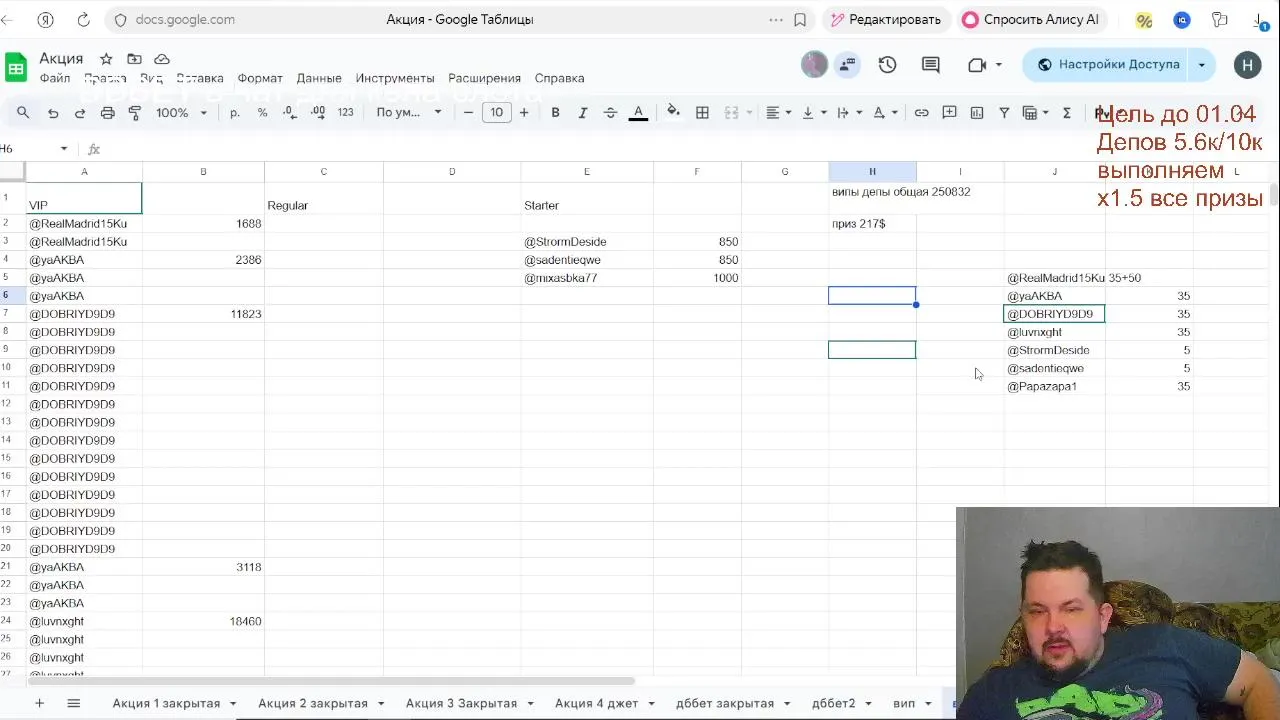This screenshot has width=1280, height=720.
Task: Click the font size field showing 10
Action: click(496, 113)
